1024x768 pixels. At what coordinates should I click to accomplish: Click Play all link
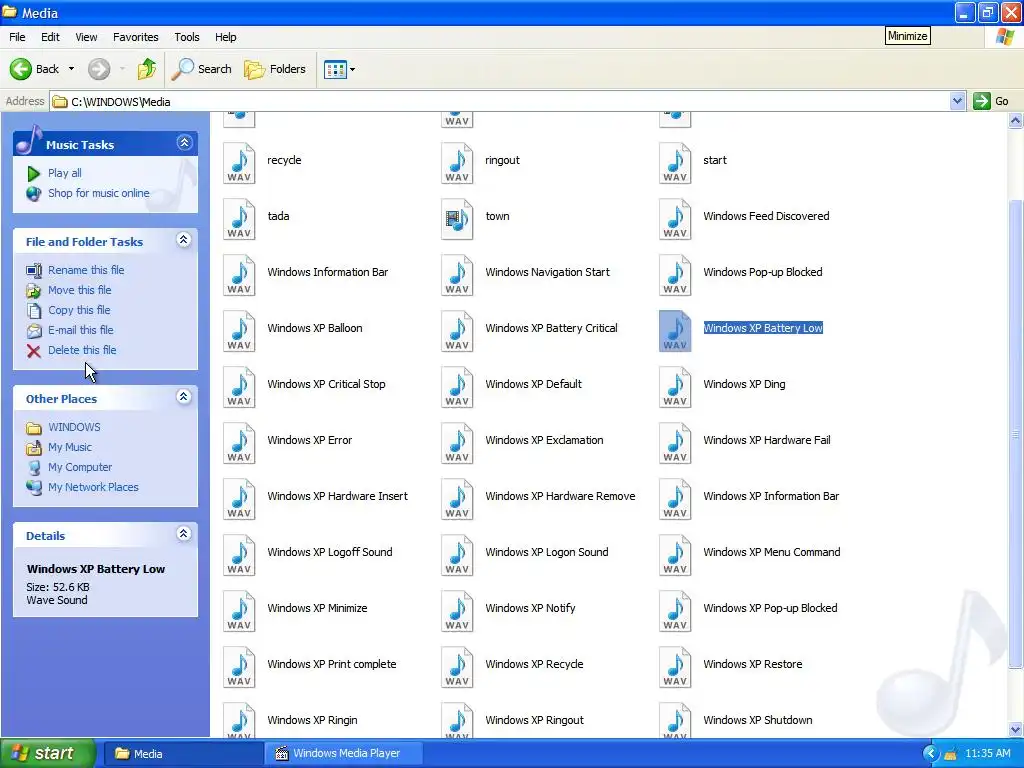65,173
